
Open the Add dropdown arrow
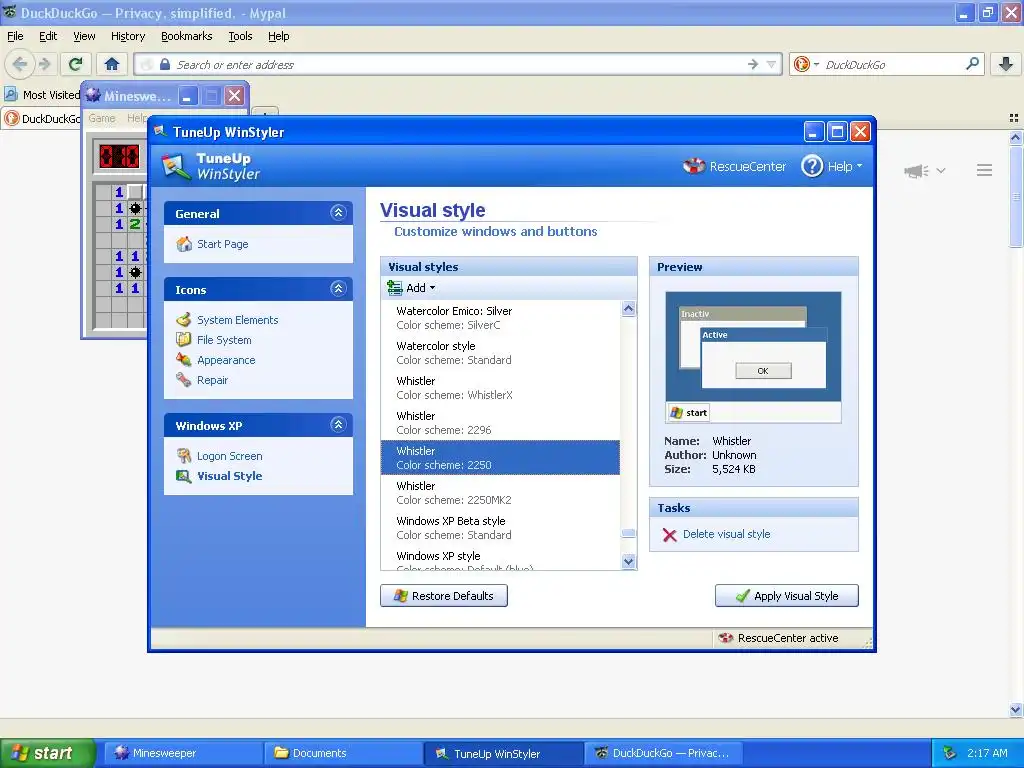432,288
